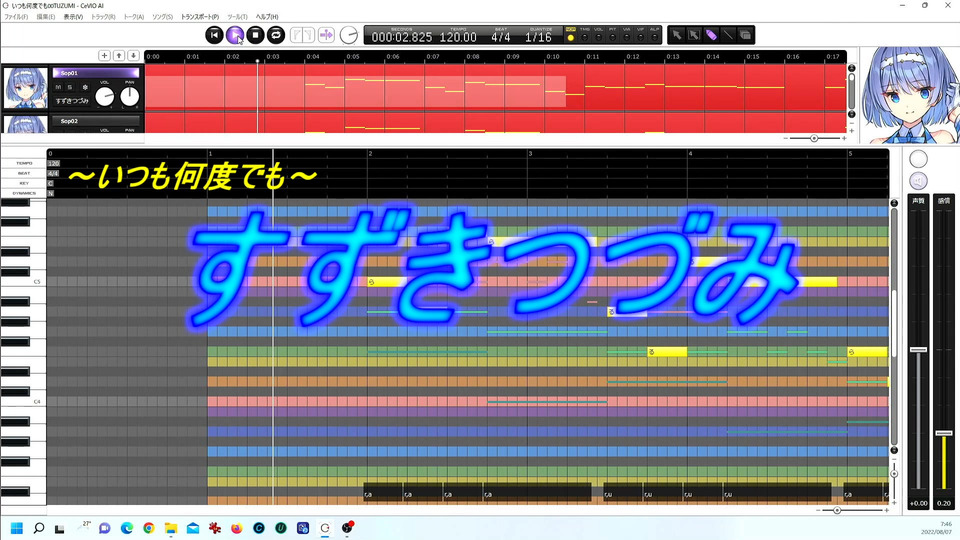
Task: Click the piano roll vertical scrollbar
Action: [894, 326]
